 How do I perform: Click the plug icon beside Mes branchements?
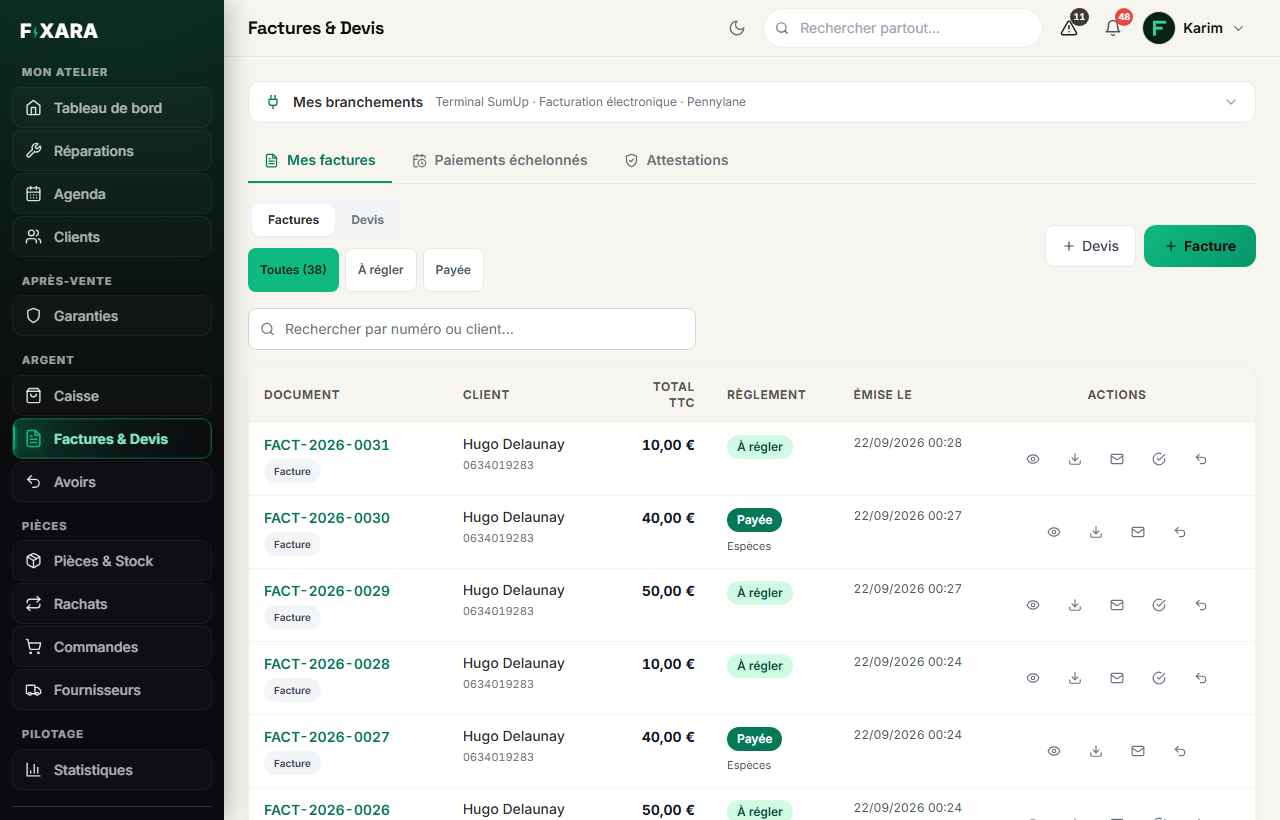(272, 102)
